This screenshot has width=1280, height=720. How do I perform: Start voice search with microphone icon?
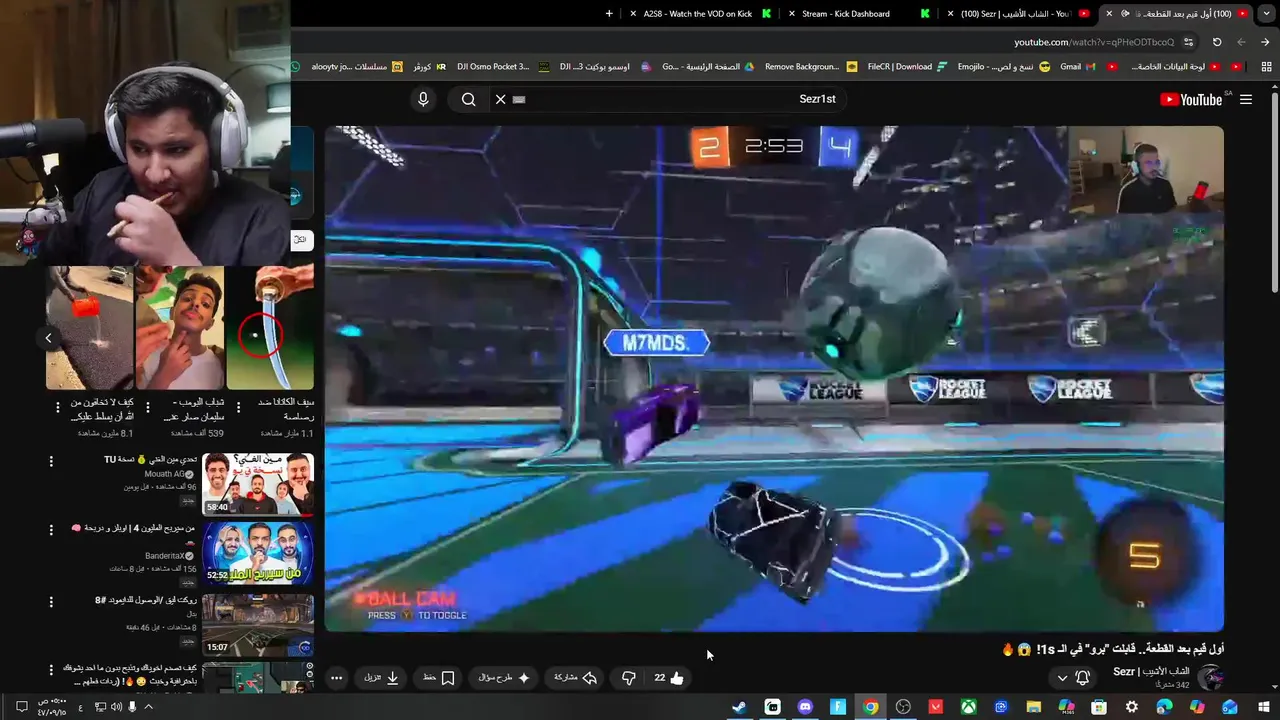[x=423, y=99]
